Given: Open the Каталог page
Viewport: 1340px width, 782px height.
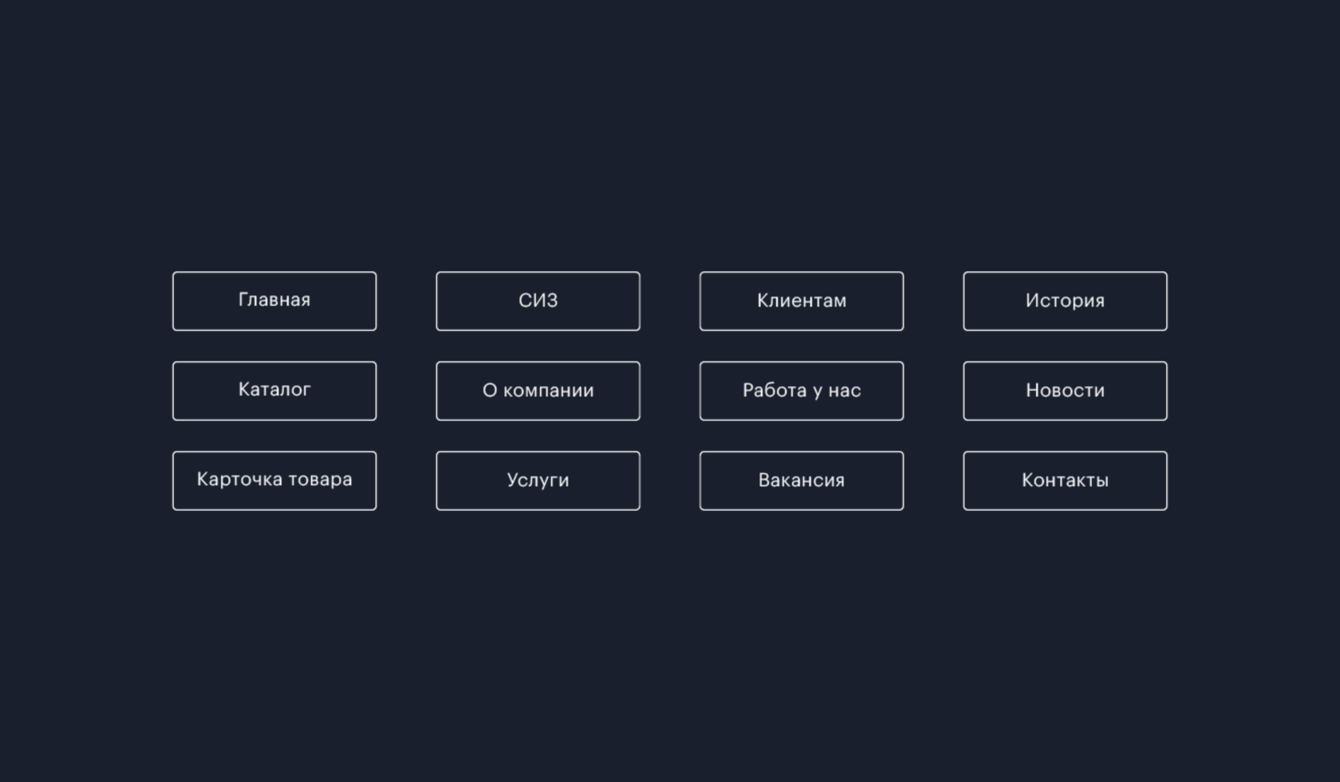Looking at the screenshot, I should (274, 391).
